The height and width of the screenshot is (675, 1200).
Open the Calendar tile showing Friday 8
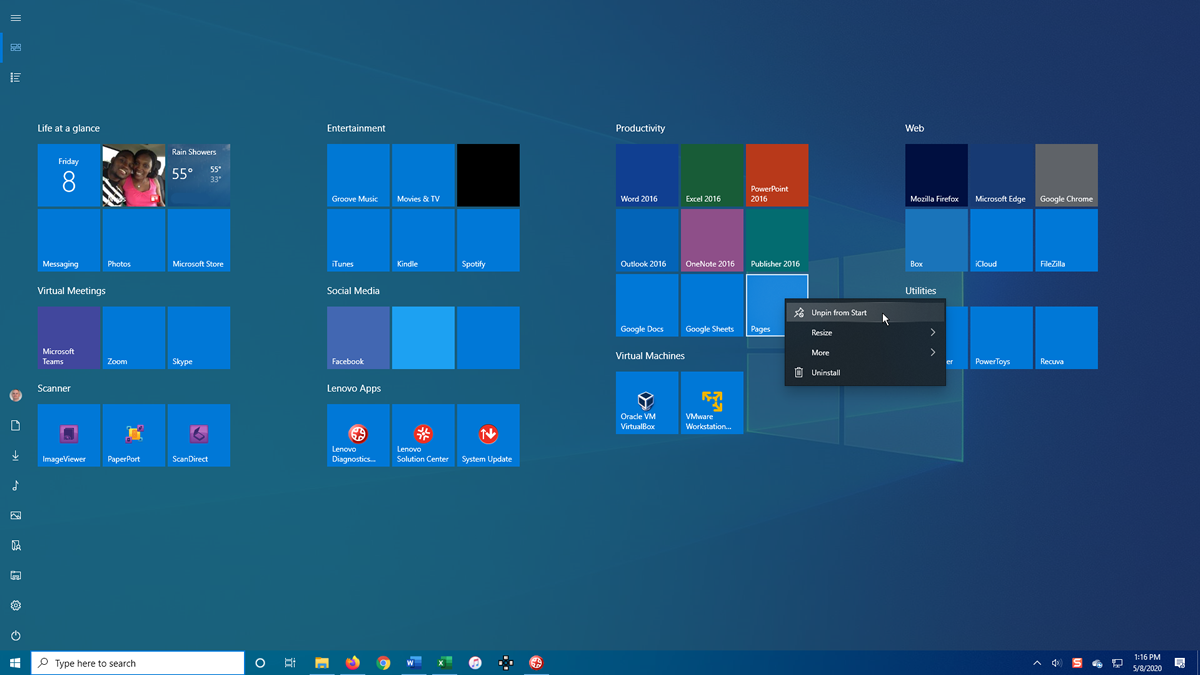click(x=69, y=175)
